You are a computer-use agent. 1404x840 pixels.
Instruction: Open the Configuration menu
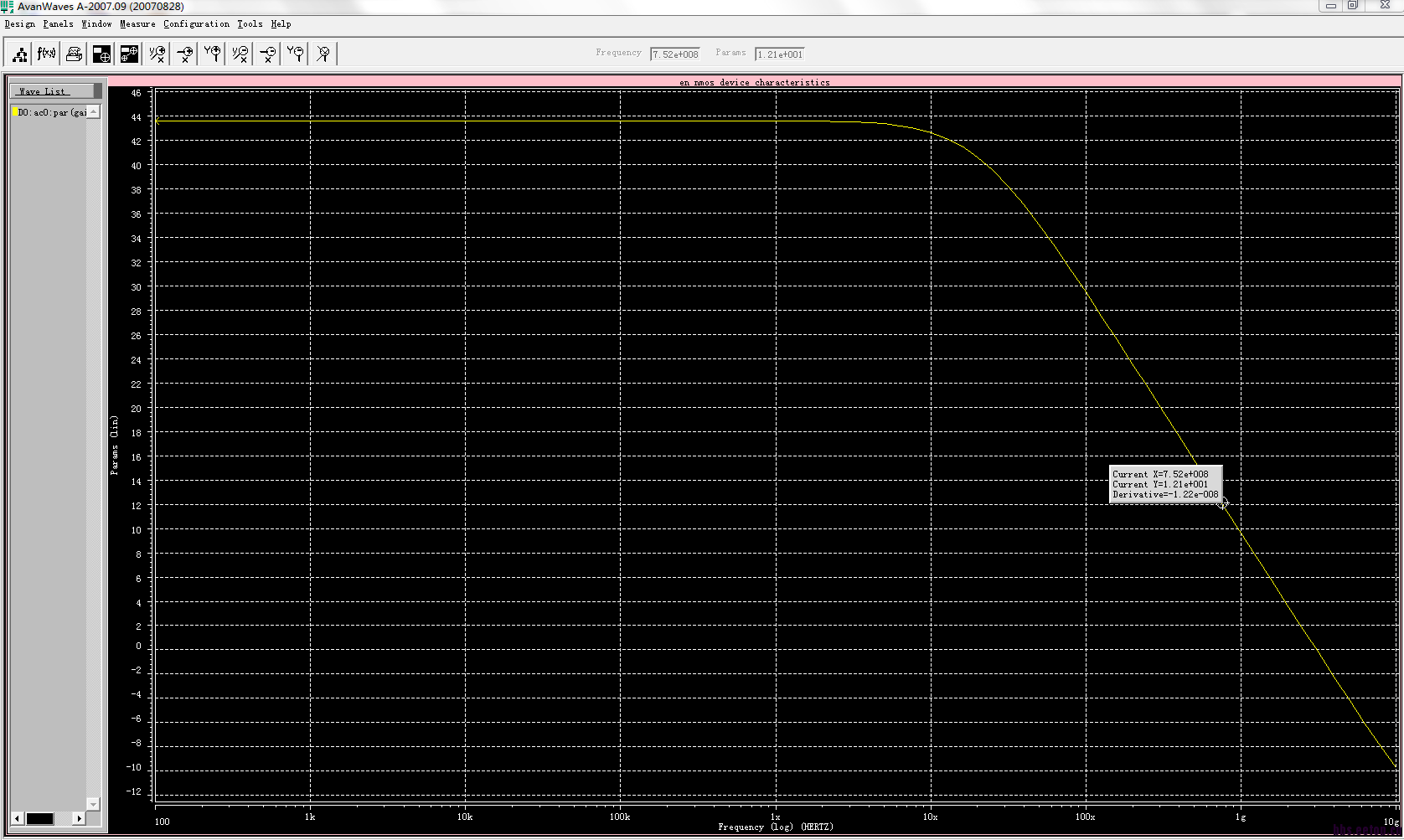(x=196, y=24)
